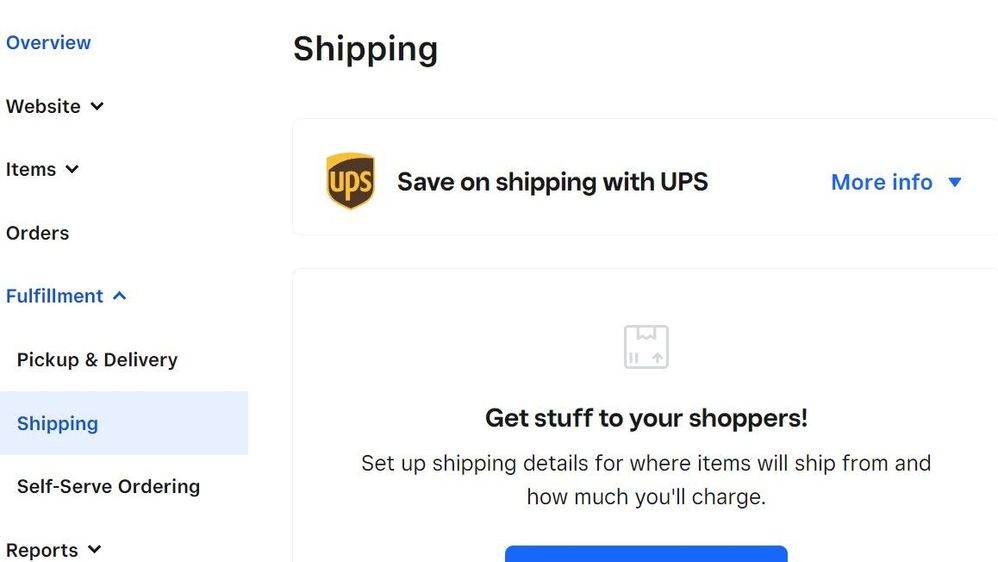Click the Get stuff to your shoppers heading

click(x=646, y=417)
